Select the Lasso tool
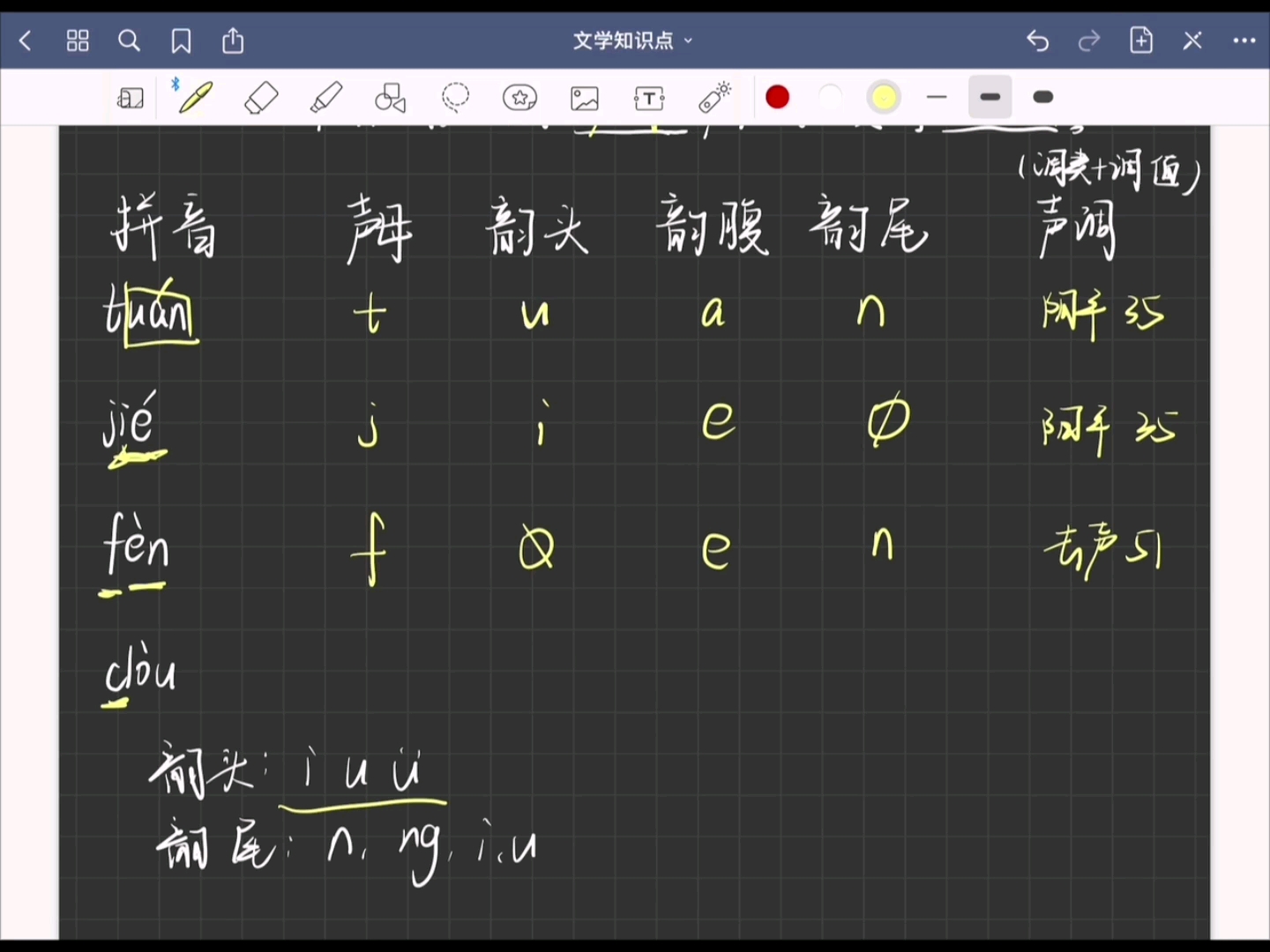 455,97
